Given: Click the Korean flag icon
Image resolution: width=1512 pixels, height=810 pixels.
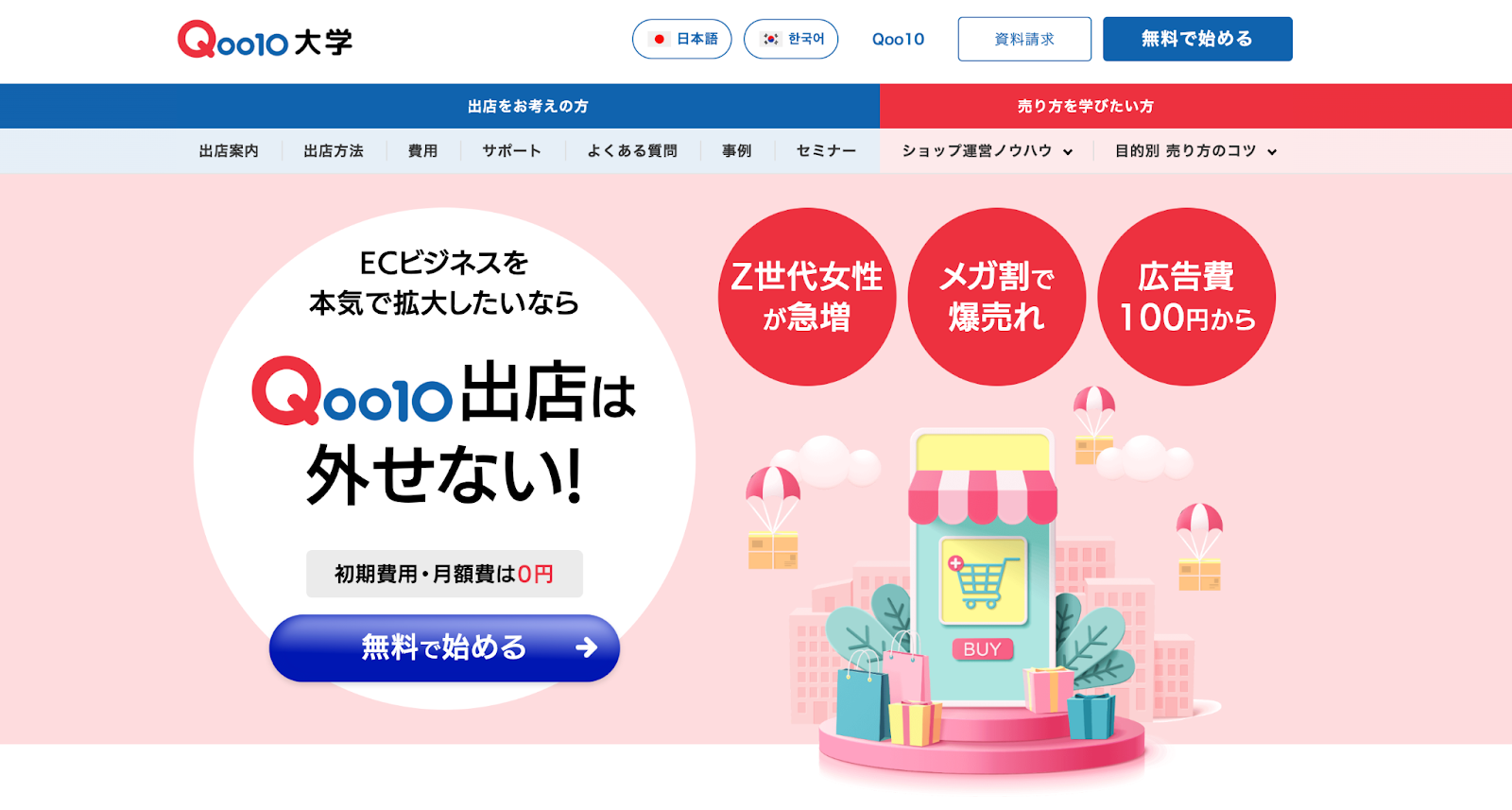Looking at the screenshot, I should pos(771,40).
